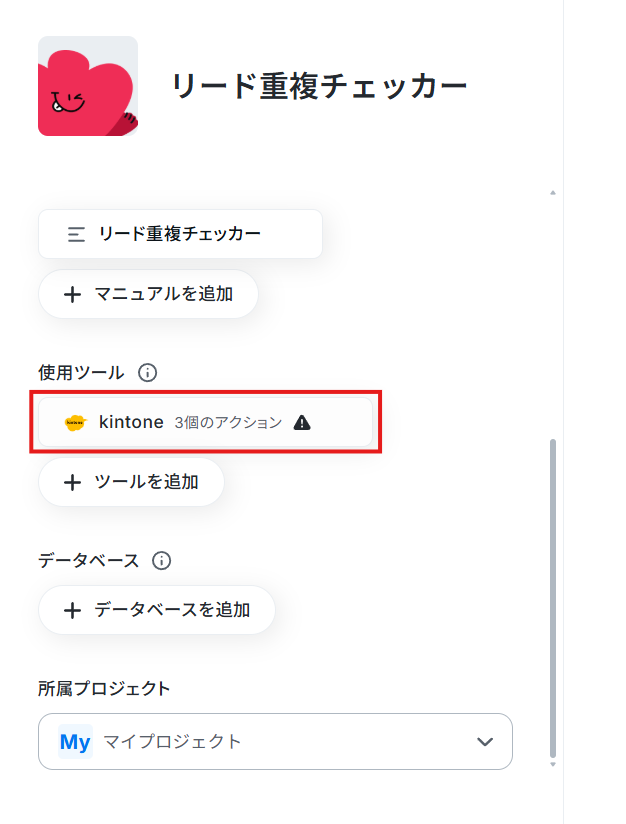Click the warning triangle on kintone row

[x=302, y=422]
